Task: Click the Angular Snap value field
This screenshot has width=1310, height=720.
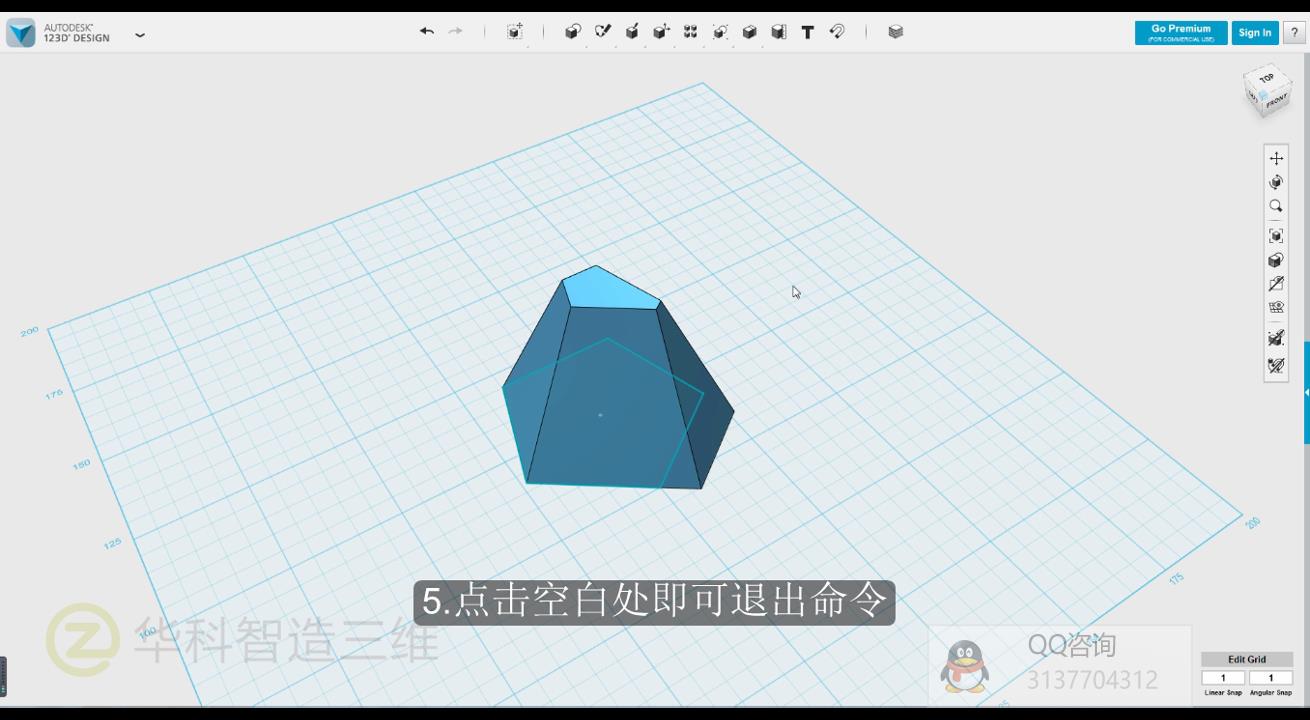Action: tap(1271, 678)
